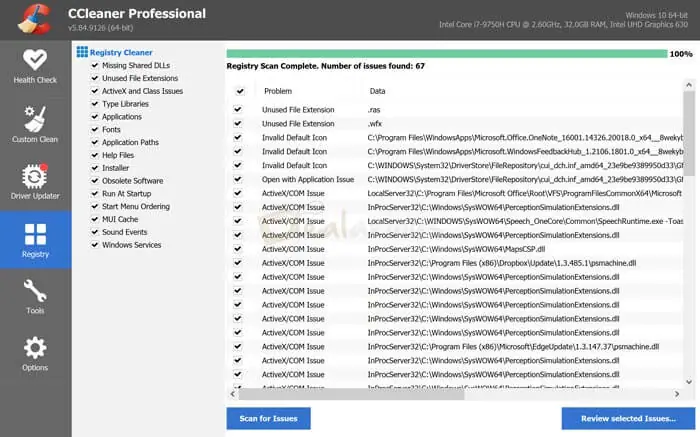Screen dimensions: 700x437
Task: Click horizontal scrollbar left arrow
Action: click(233, 394)
